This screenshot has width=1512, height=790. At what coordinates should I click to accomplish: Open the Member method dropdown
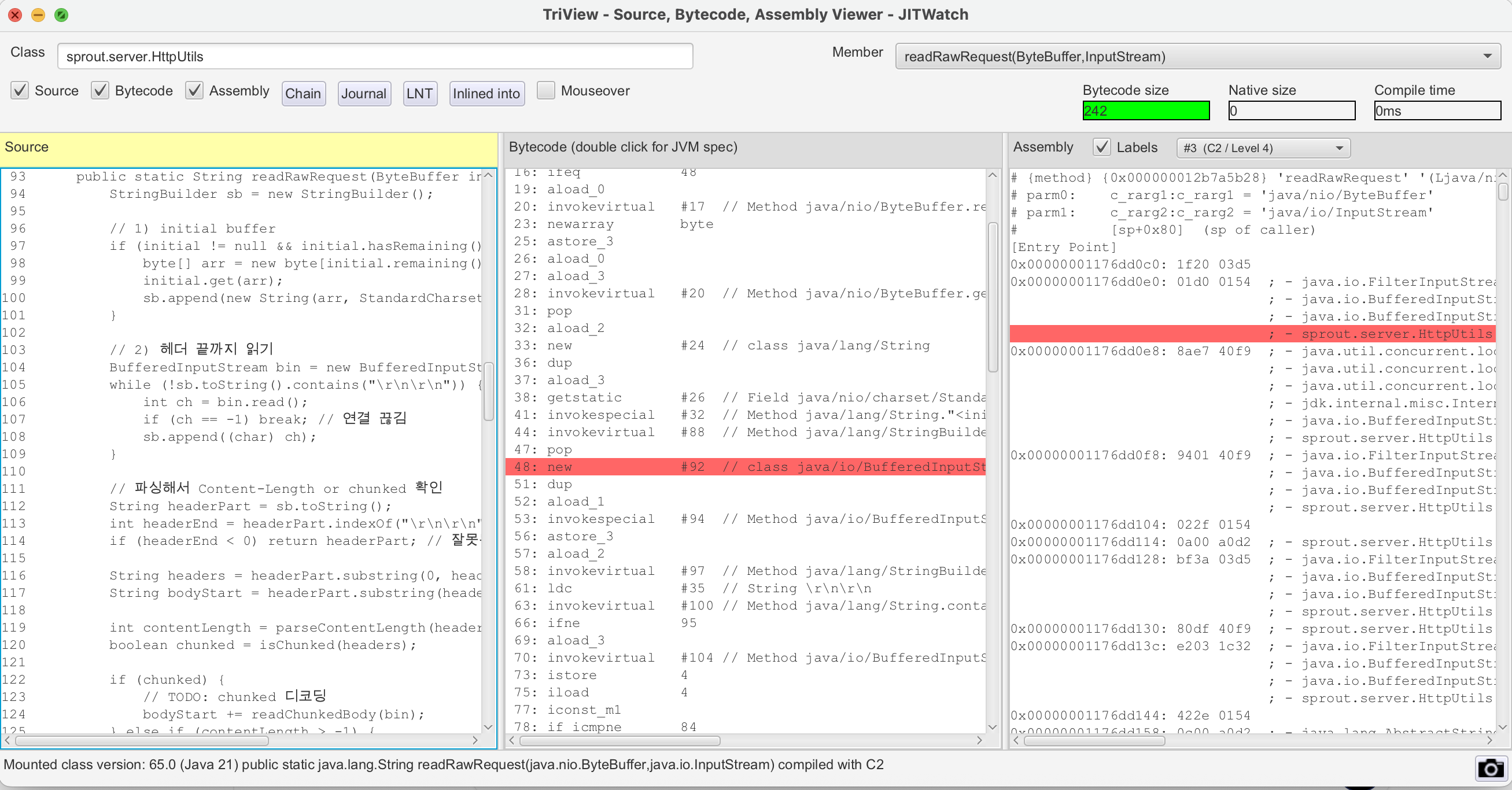(x=1197, y=56)
